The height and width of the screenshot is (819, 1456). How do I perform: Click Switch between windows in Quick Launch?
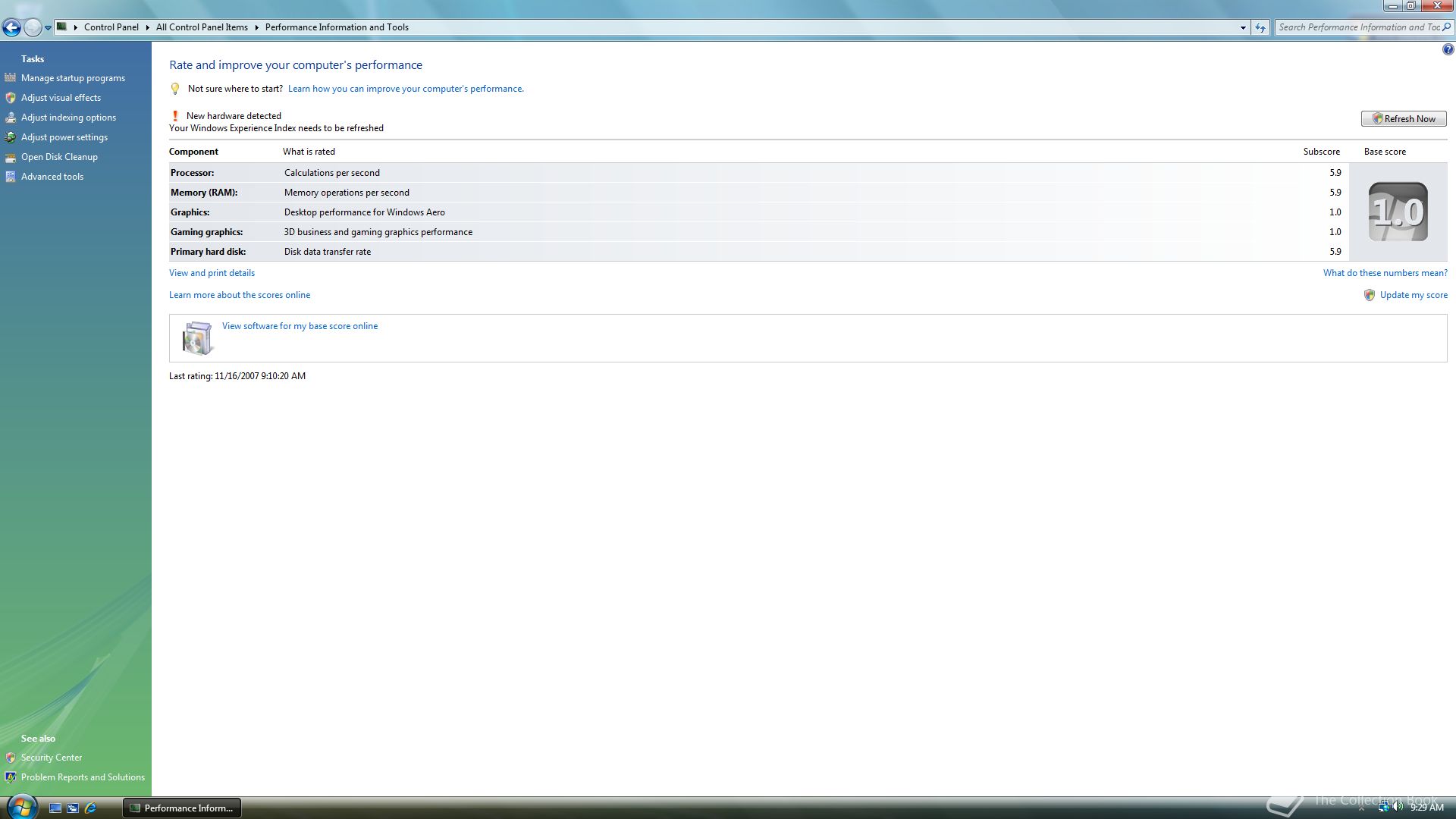click(x=73, y=808)
